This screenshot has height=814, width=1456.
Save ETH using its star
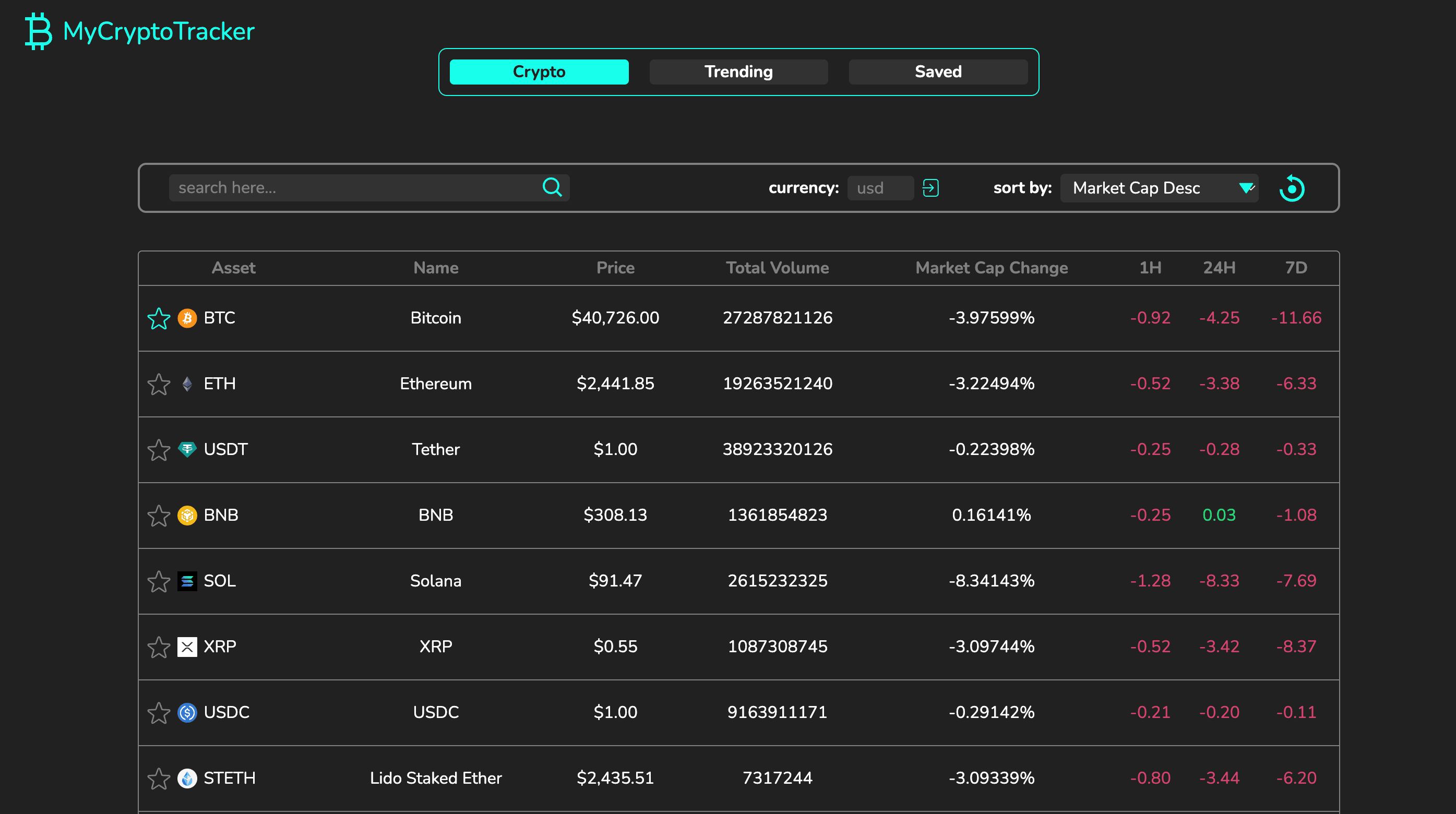[x=159, y=385]
